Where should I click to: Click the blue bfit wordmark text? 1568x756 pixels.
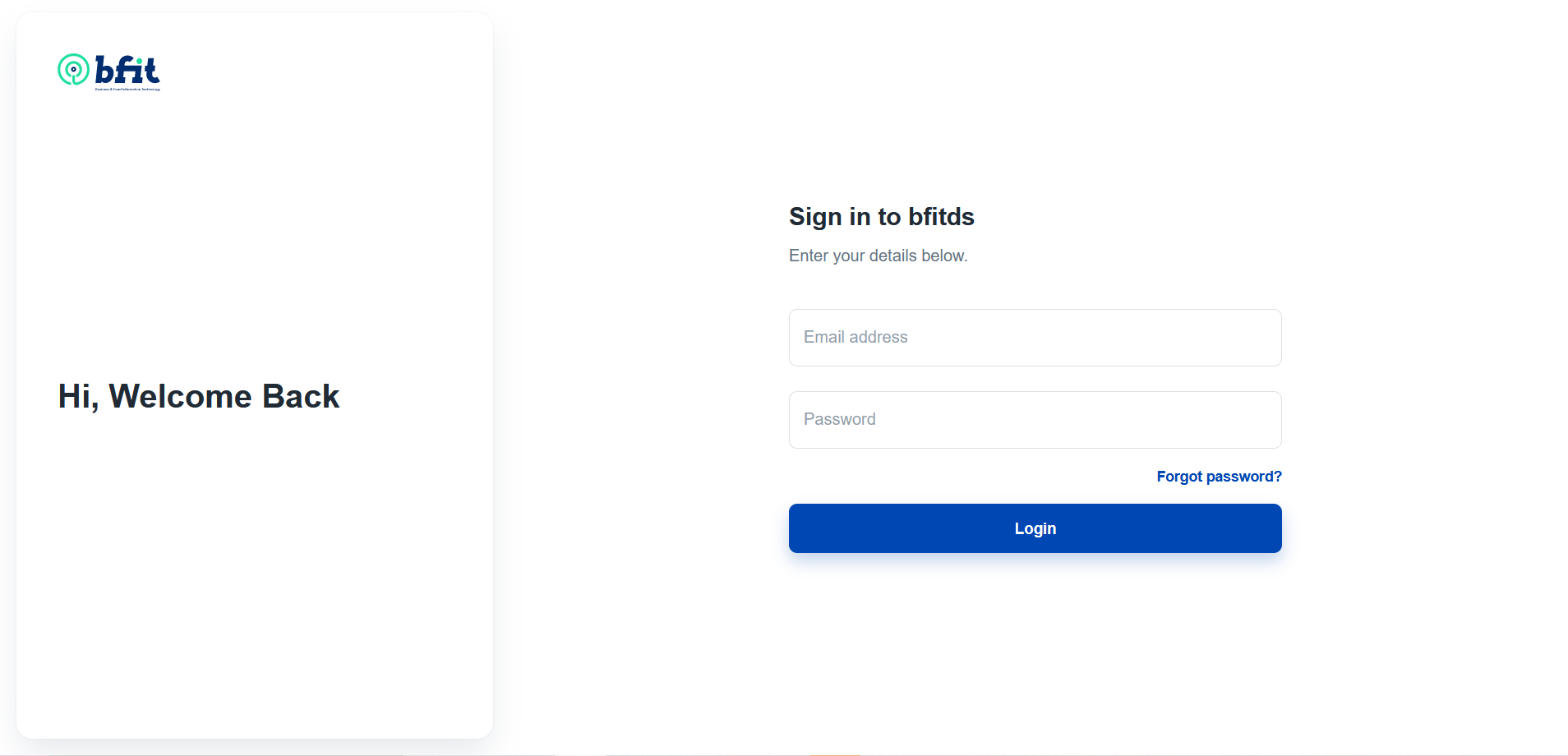[127, 70]
